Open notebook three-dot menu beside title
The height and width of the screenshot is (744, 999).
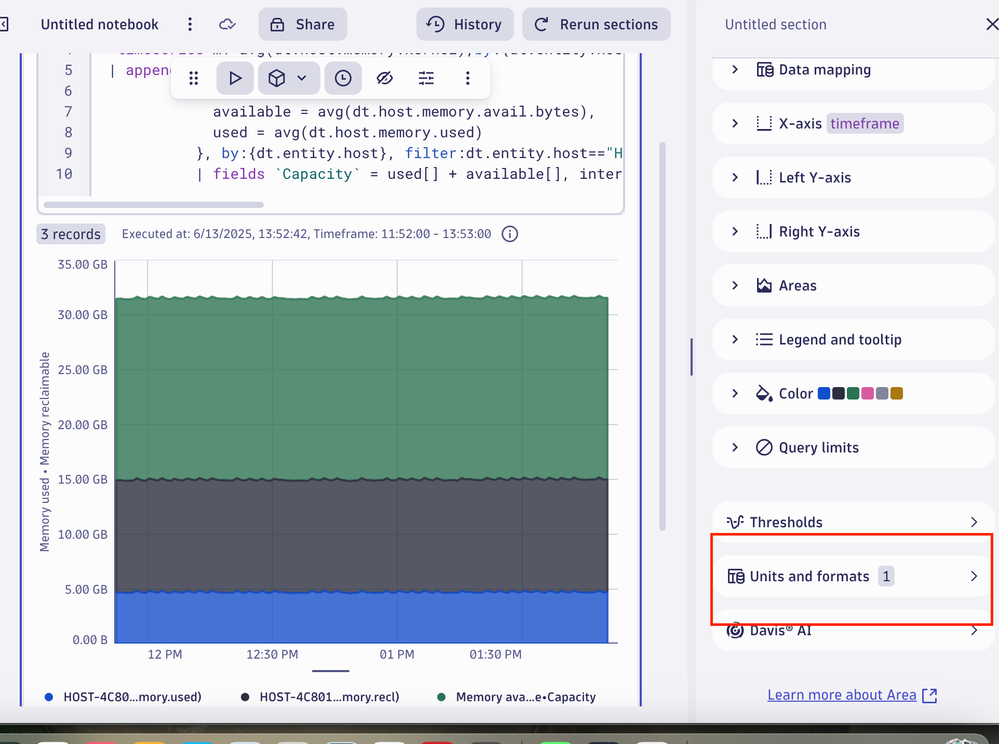190,24
